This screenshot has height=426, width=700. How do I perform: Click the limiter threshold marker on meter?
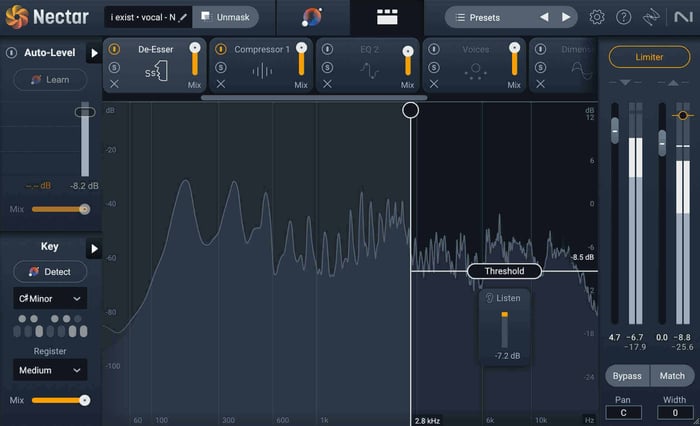[x=683, y=116]
